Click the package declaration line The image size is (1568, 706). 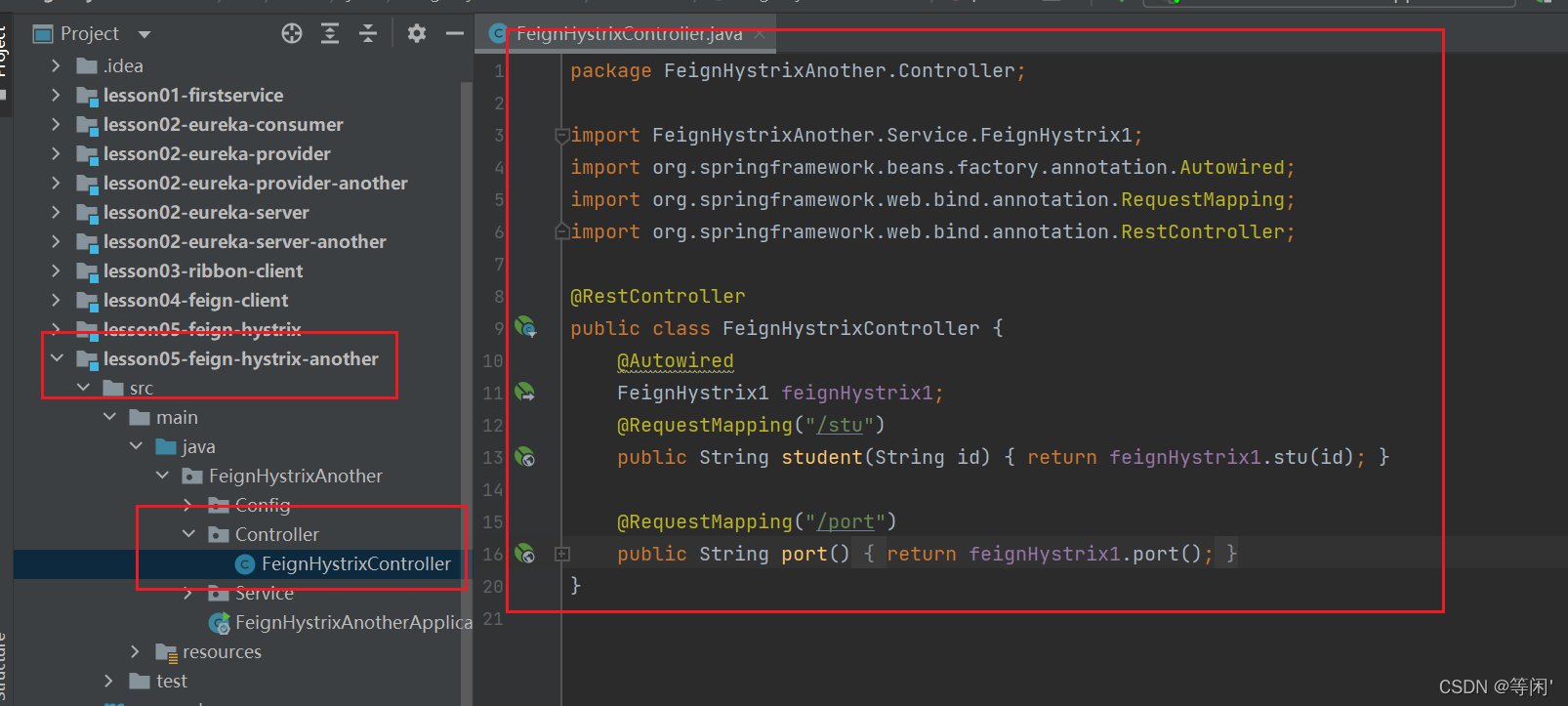point(798,70)
